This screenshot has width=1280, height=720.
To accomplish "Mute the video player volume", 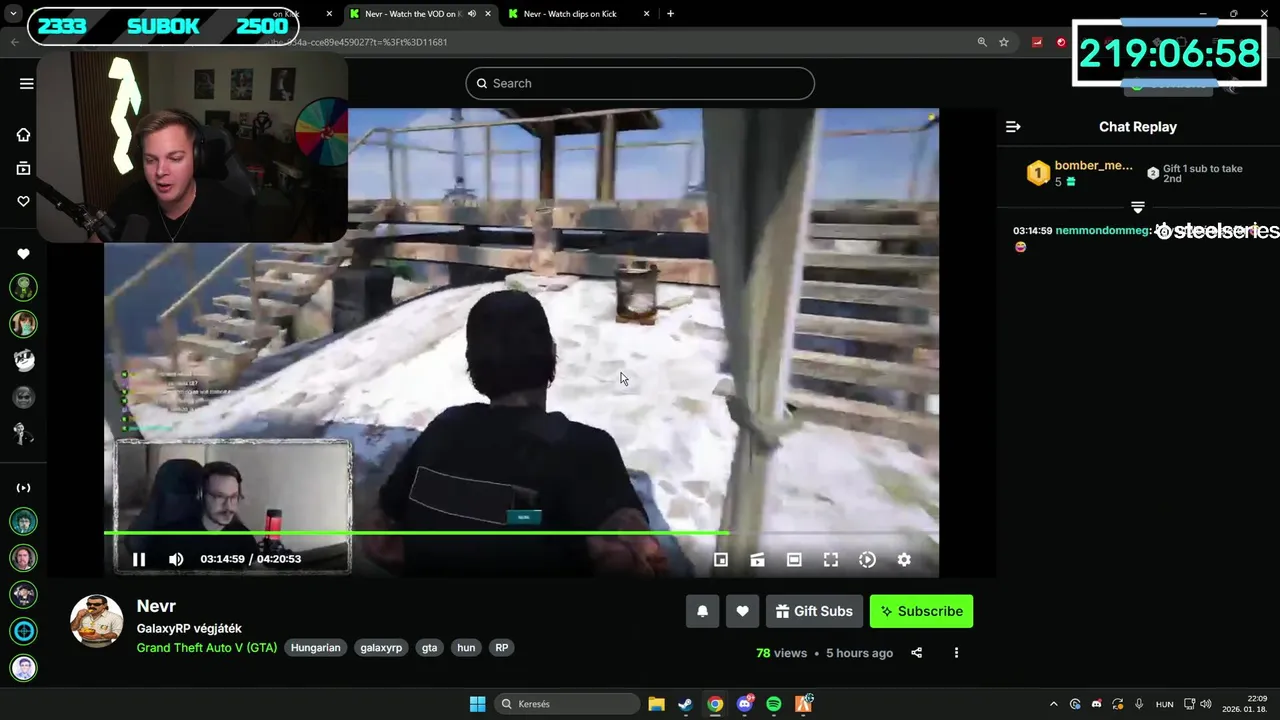I will pyautogui.click(x=176, y=560).
